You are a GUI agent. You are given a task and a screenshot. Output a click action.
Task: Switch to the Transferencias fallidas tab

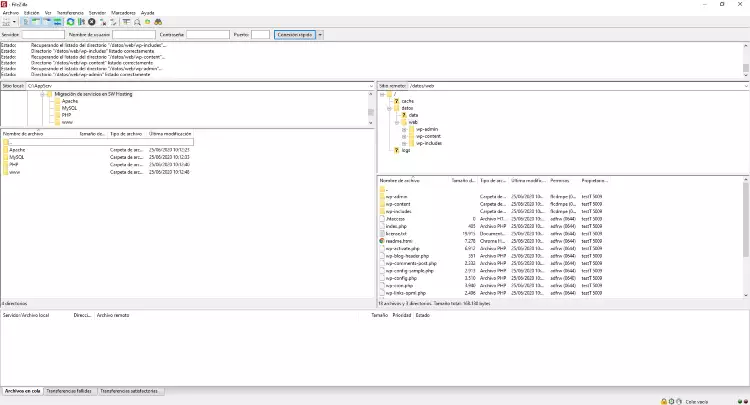click(x=70, y=391)
